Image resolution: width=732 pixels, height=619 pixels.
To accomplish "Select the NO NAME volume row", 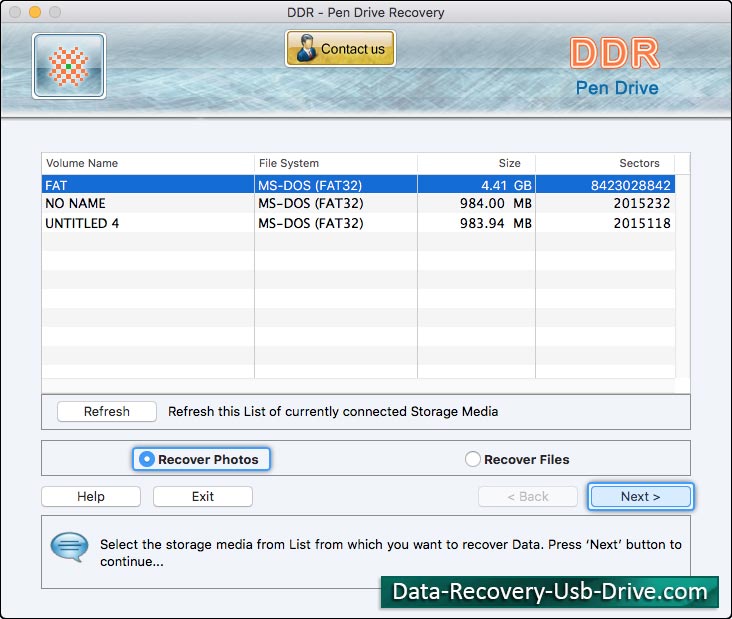I will point(358,203).
